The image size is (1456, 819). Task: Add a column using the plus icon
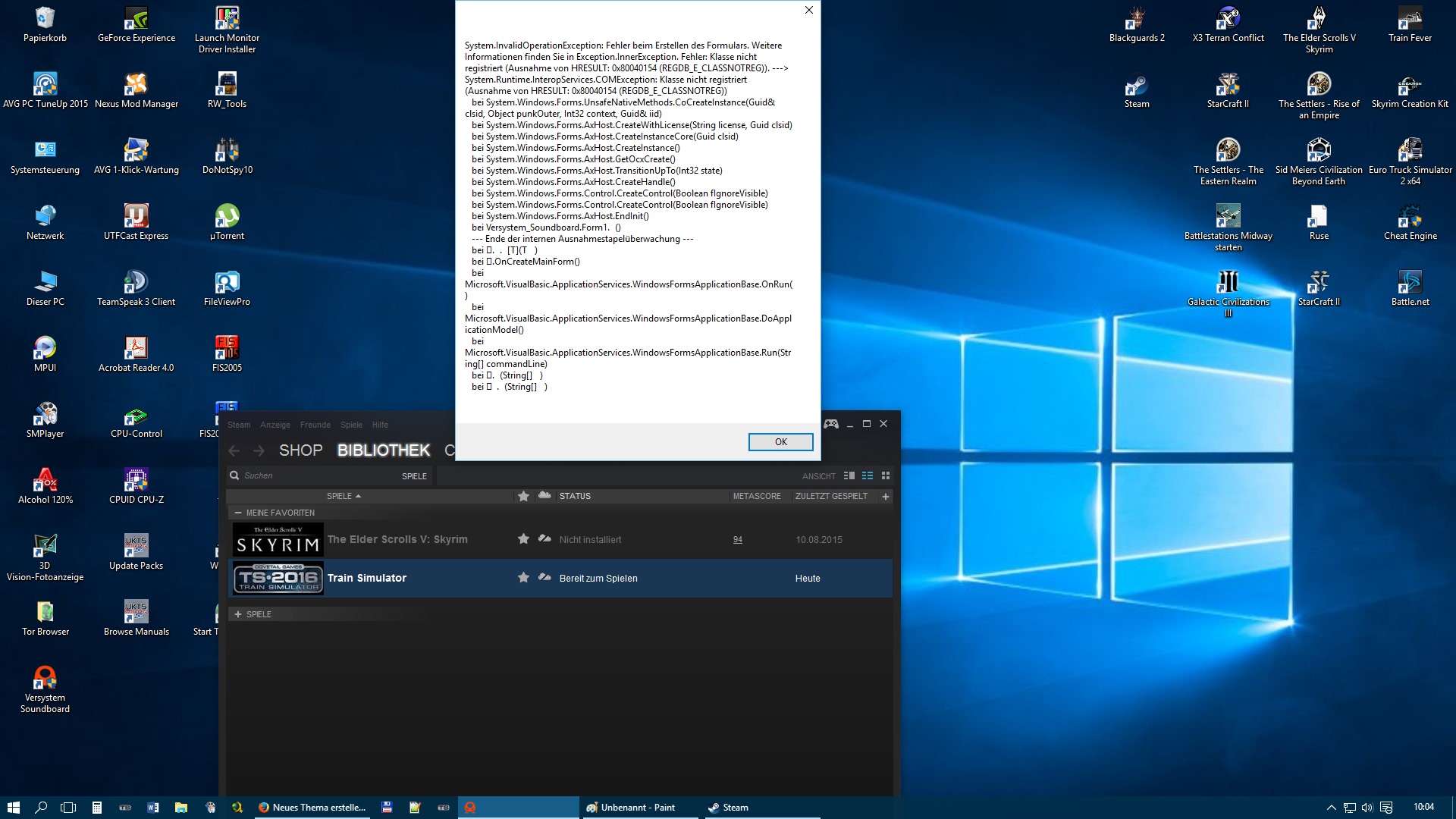click(885, 496)
